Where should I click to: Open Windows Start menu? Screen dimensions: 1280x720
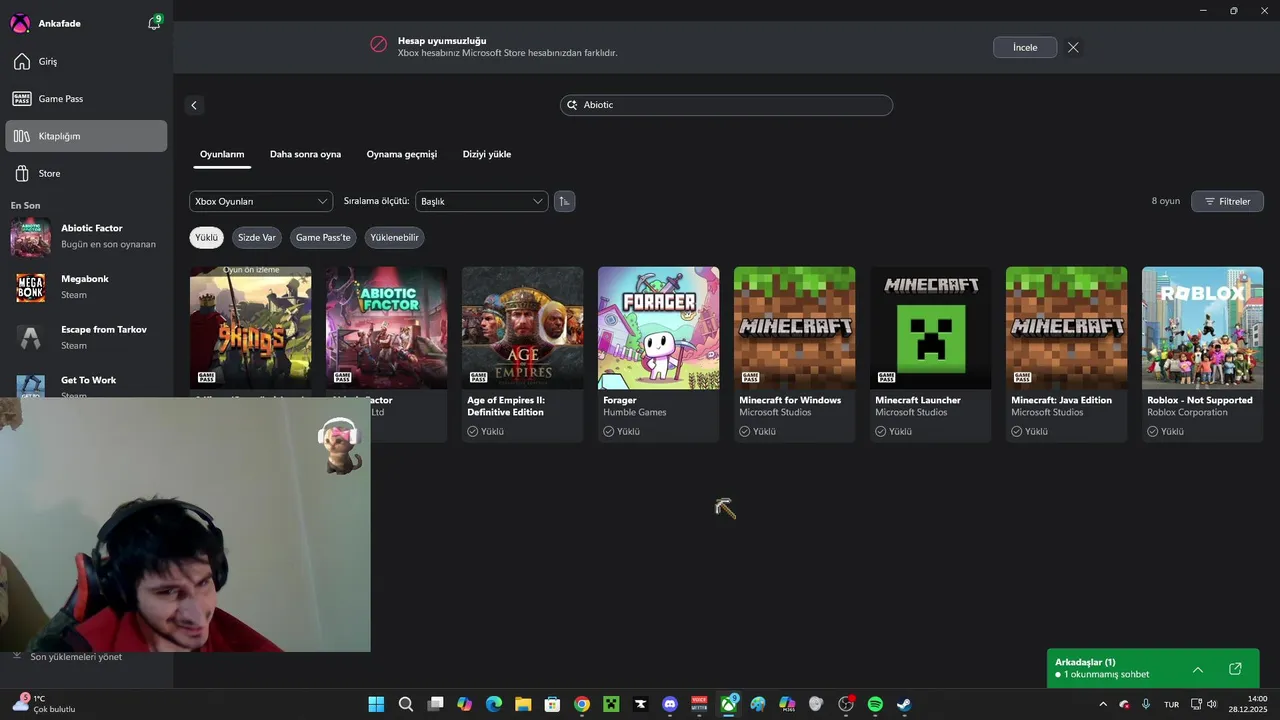376,704
